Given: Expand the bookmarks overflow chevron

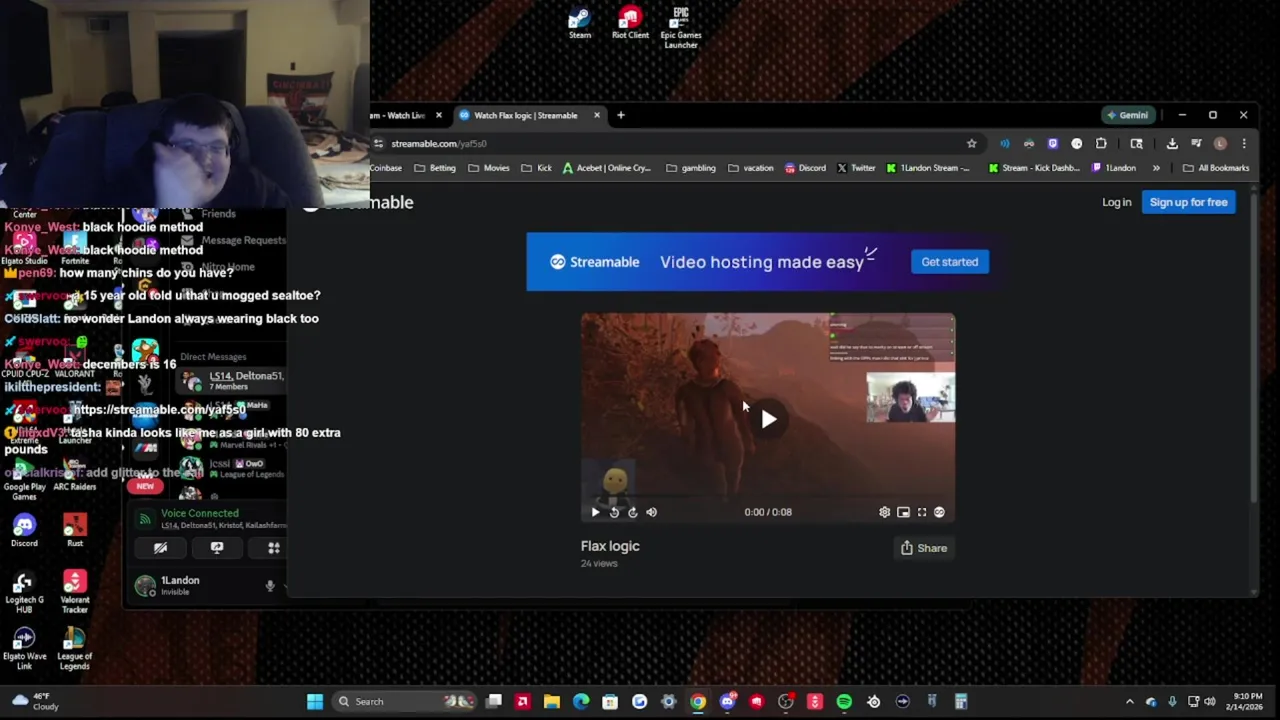Looking at the screenshot, I should (1156, 168).
